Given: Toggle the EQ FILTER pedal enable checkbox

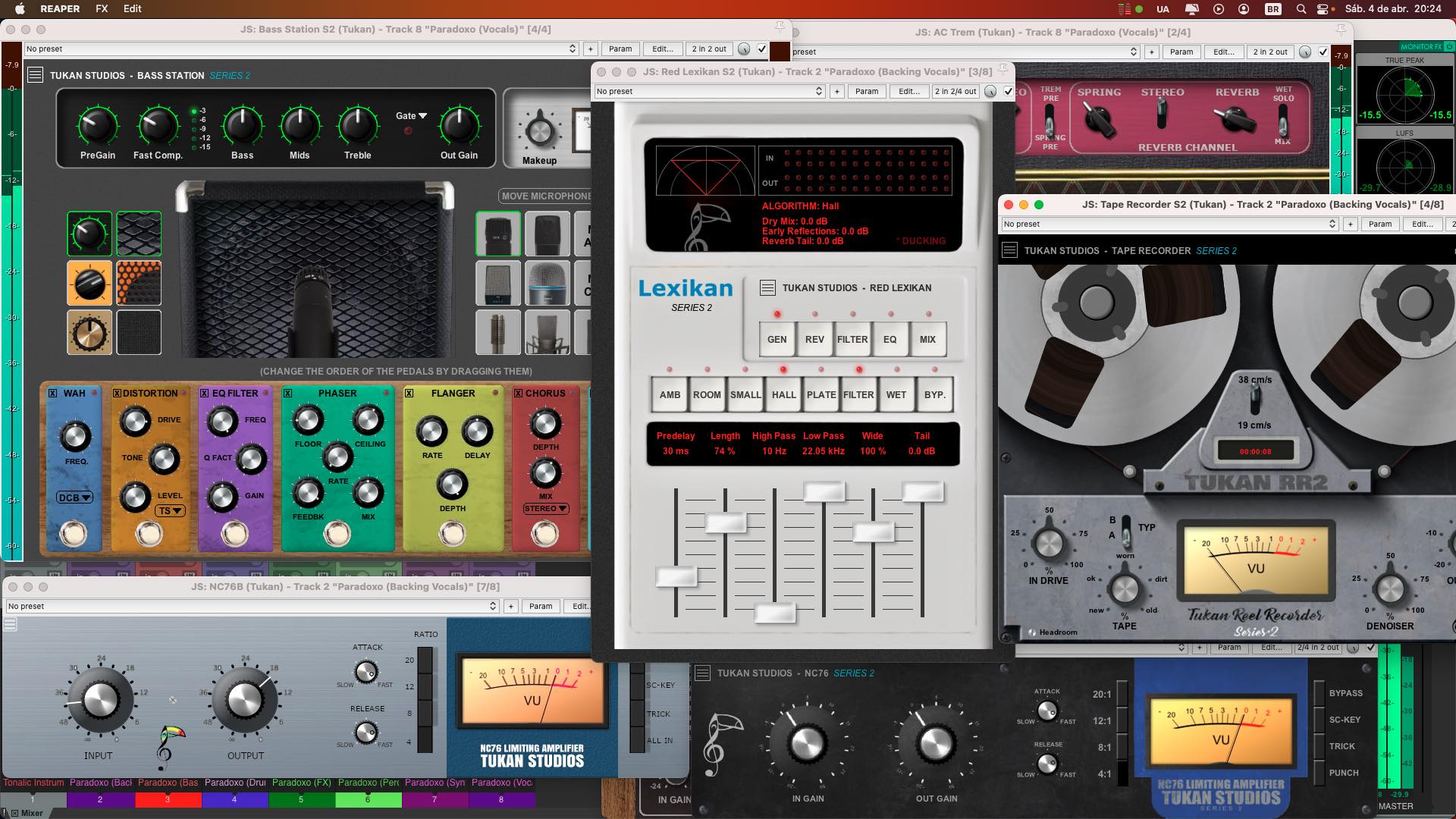Looking at the screenshot, I should pyautogui.click(x=205, y=394).
